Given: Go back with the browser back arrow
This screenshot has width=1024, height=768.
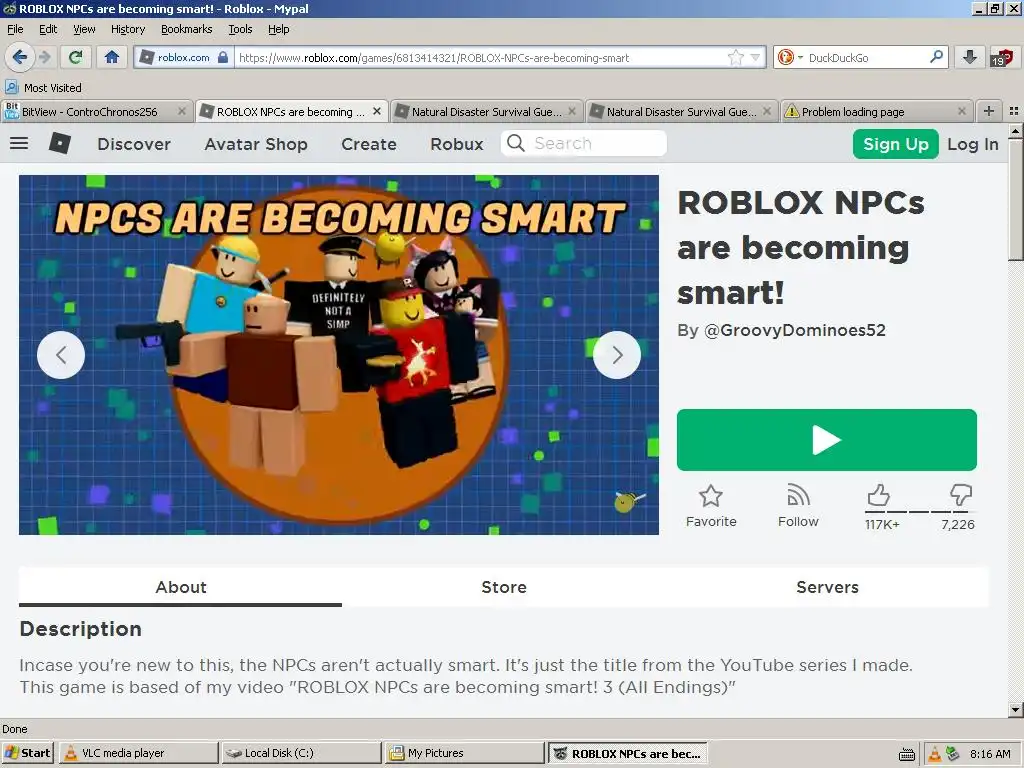Looking at the screenshot, I should pos(20,57).
